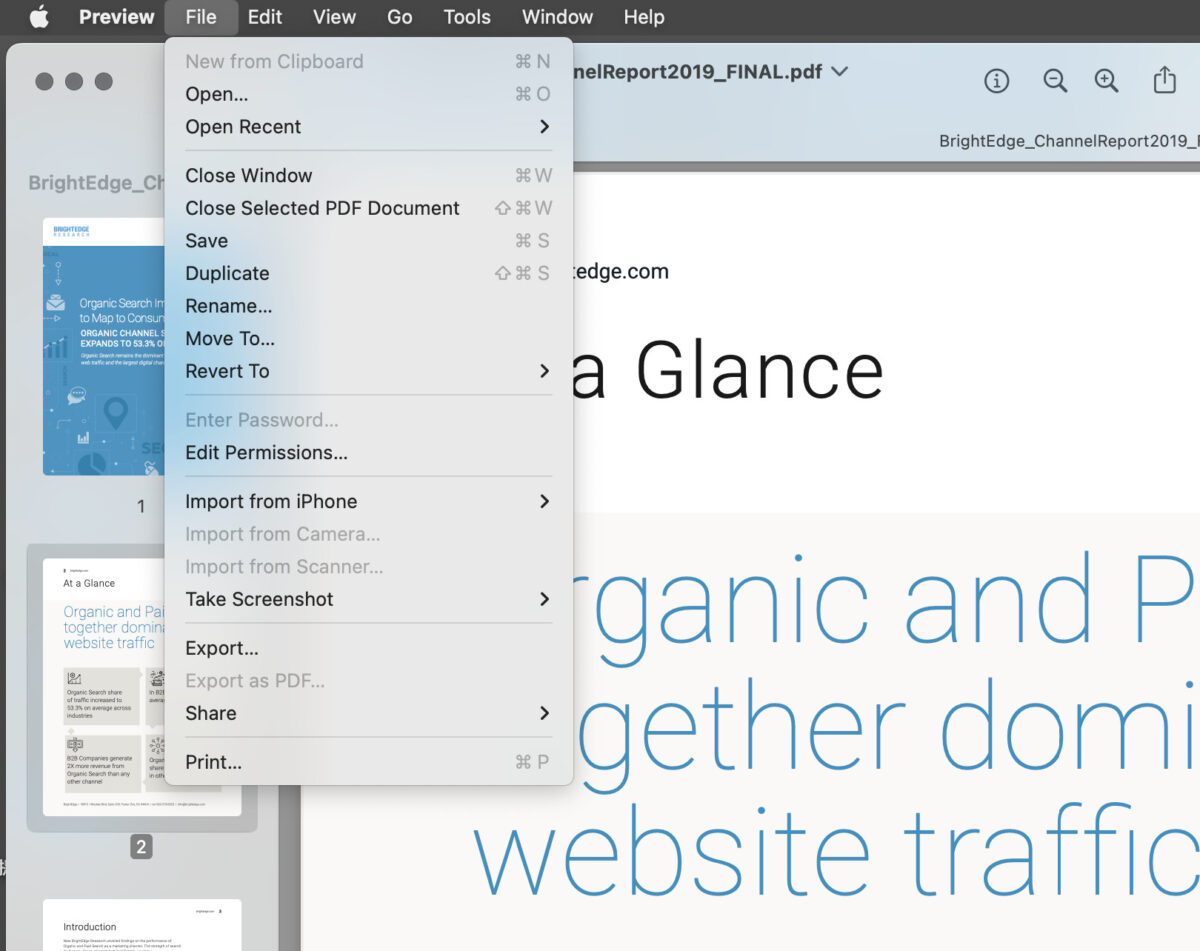Click the 'website traffic' text on the page
The height and width of the screenshot is (951, 1200).
pos(836,851)
